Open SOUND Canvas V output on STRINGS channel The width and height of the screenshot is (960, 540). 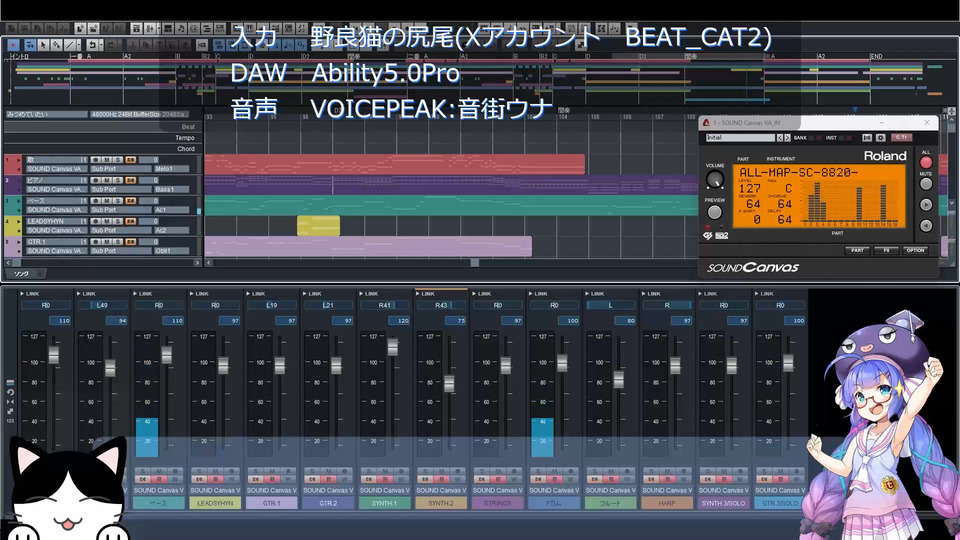click(497, 490)
